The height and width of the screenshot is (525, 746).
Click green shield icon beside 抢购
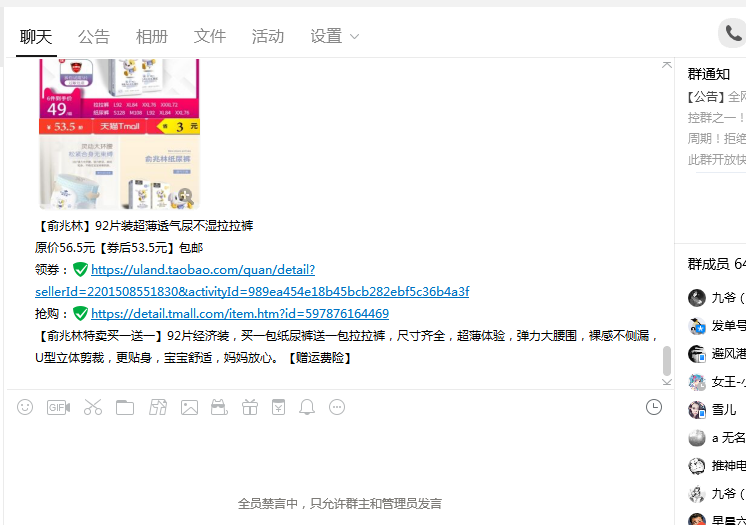point(80,313)
